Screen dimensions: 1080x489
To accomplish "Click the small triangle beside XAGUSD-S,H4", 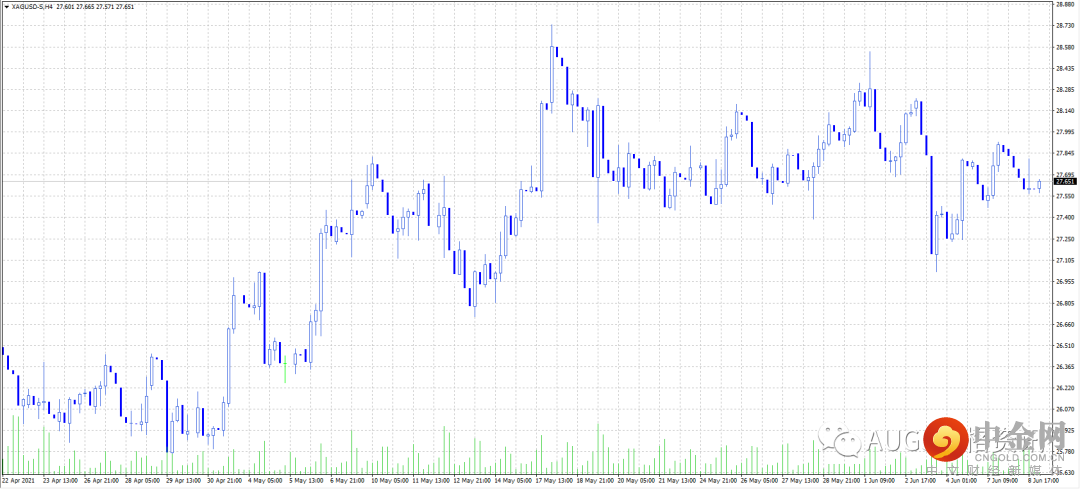I will pos(6,6).
